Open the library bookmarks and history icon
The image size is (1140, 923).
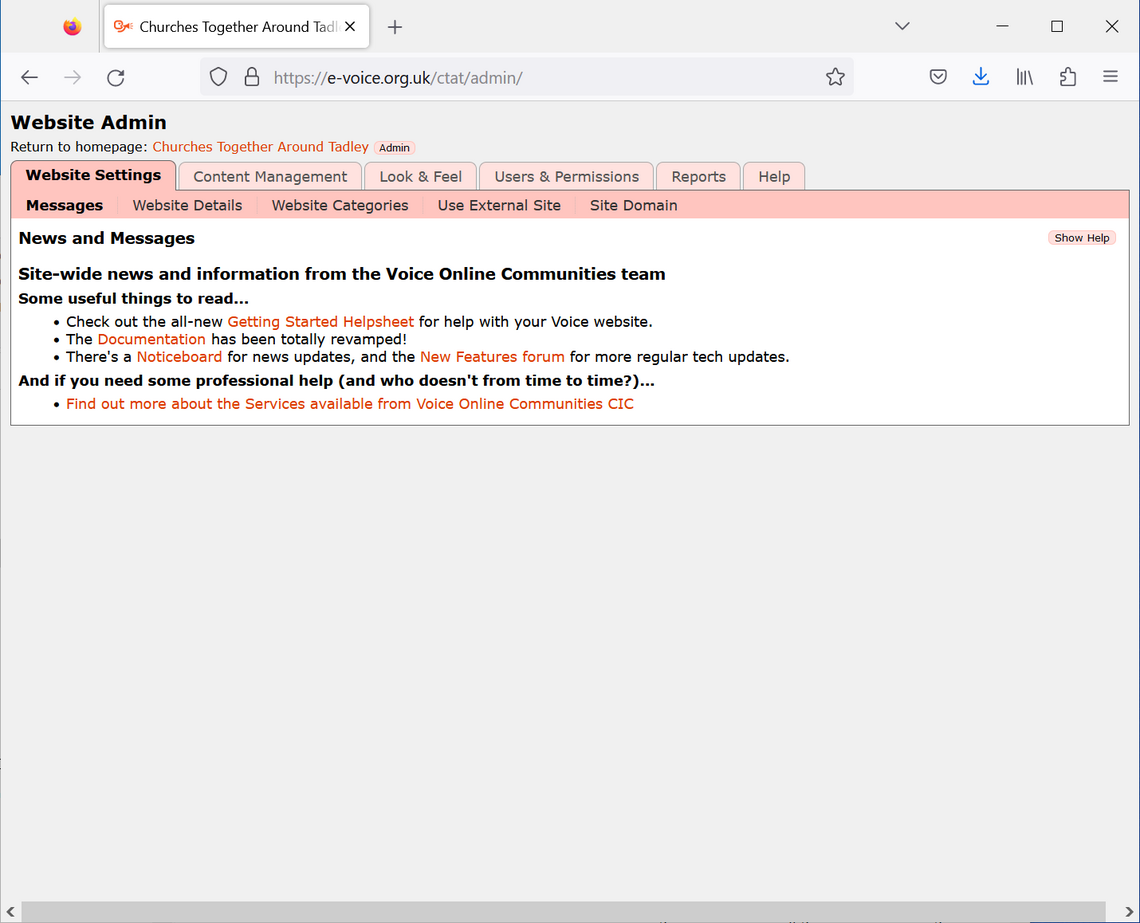pyautogui.click(x=1024, y=77)
